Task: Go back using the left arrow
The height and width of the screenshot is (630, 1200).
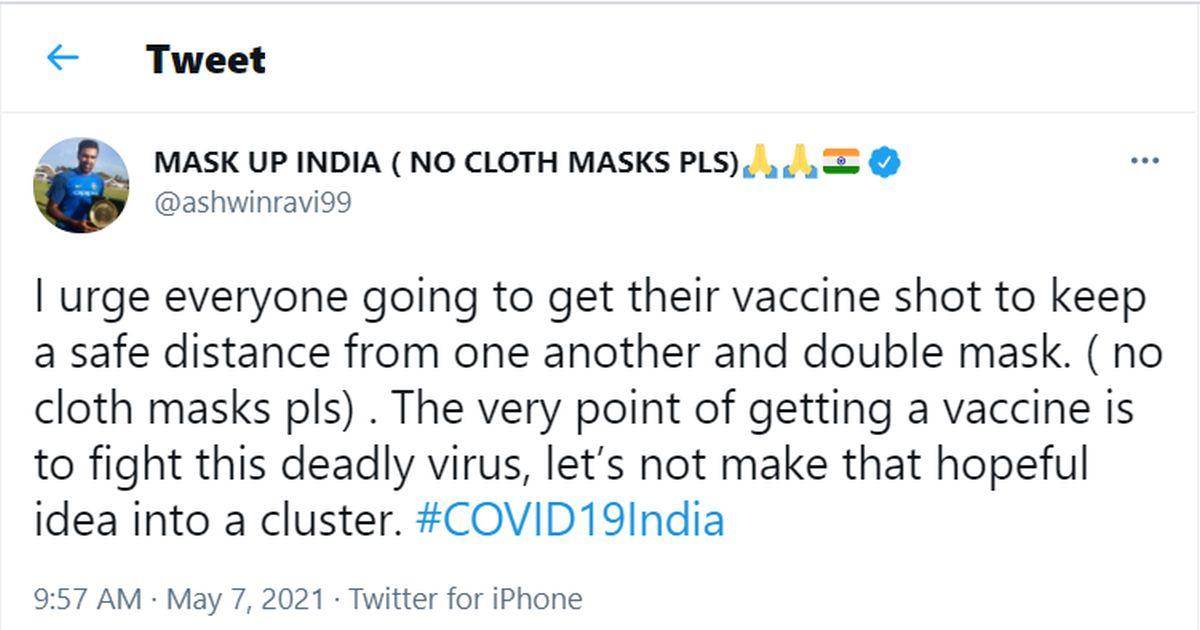Action: [62, 58]
